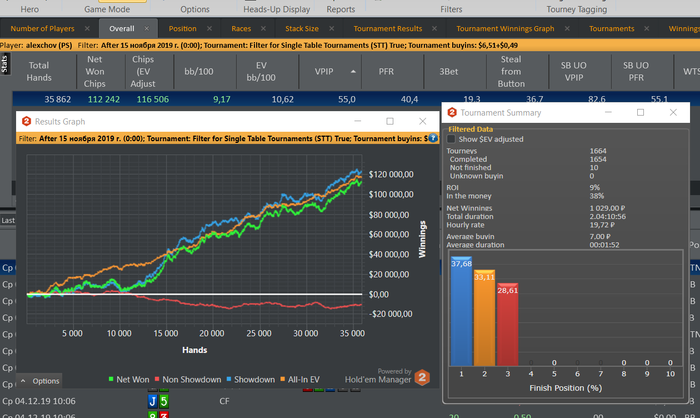
Task: Expand the Options panel in Results Graph
Action: coord(39,381)
